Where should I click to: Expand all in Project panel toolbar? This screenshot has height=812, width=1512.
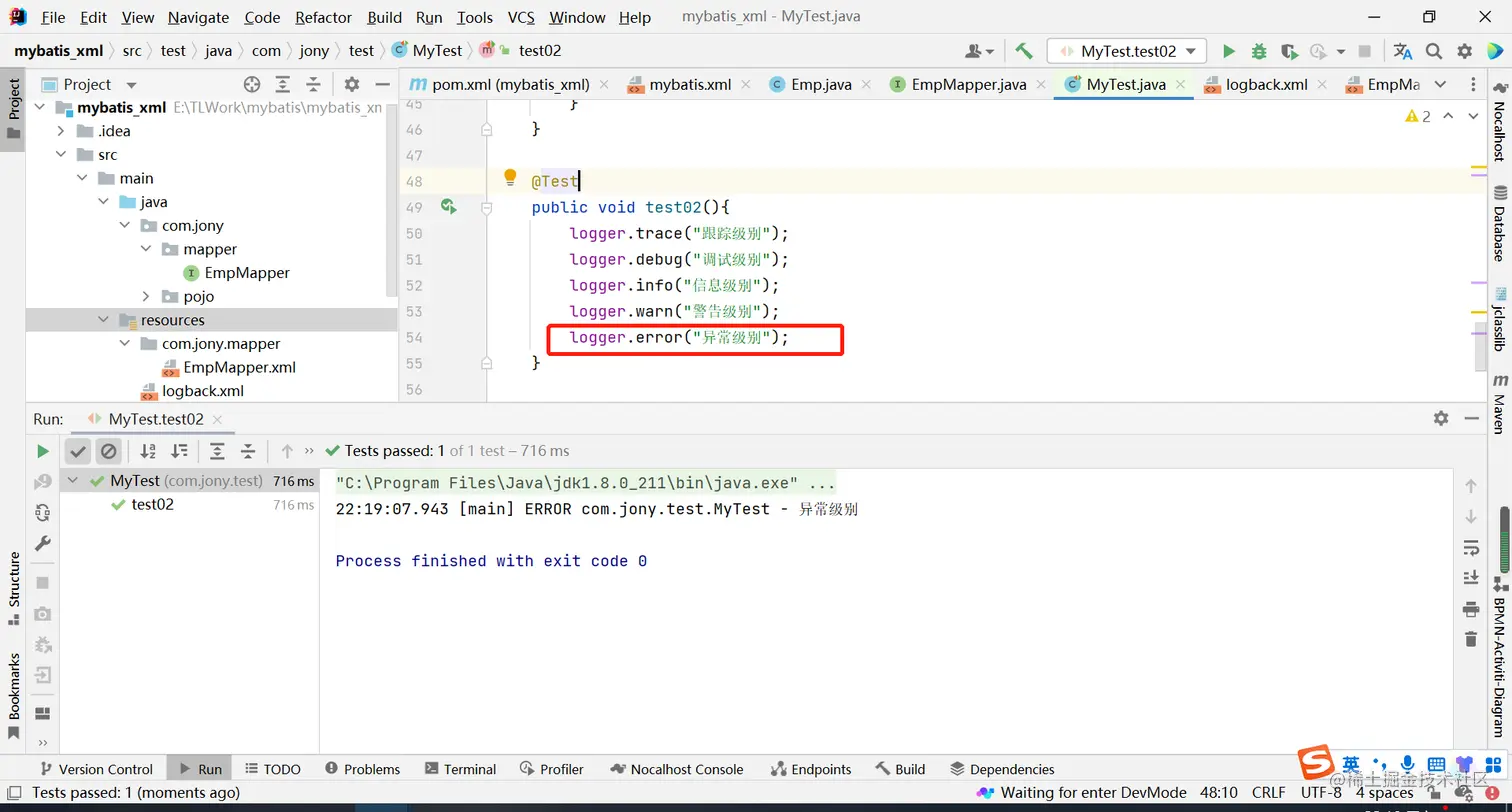coord(283,84)
